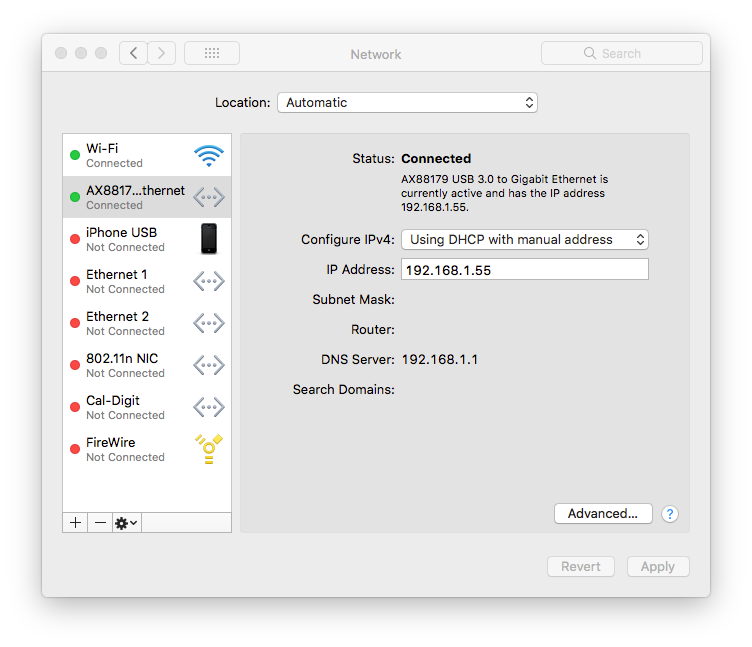Click the Ethernet 1 arrows icon
Screen dimensions: 752x647
click(x=209, y=281)
